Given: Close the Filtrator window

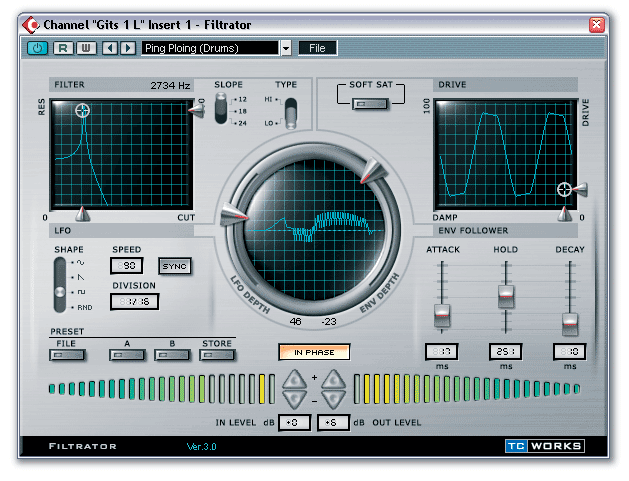Looking at the screenshot, I should [x=596, y=25].
